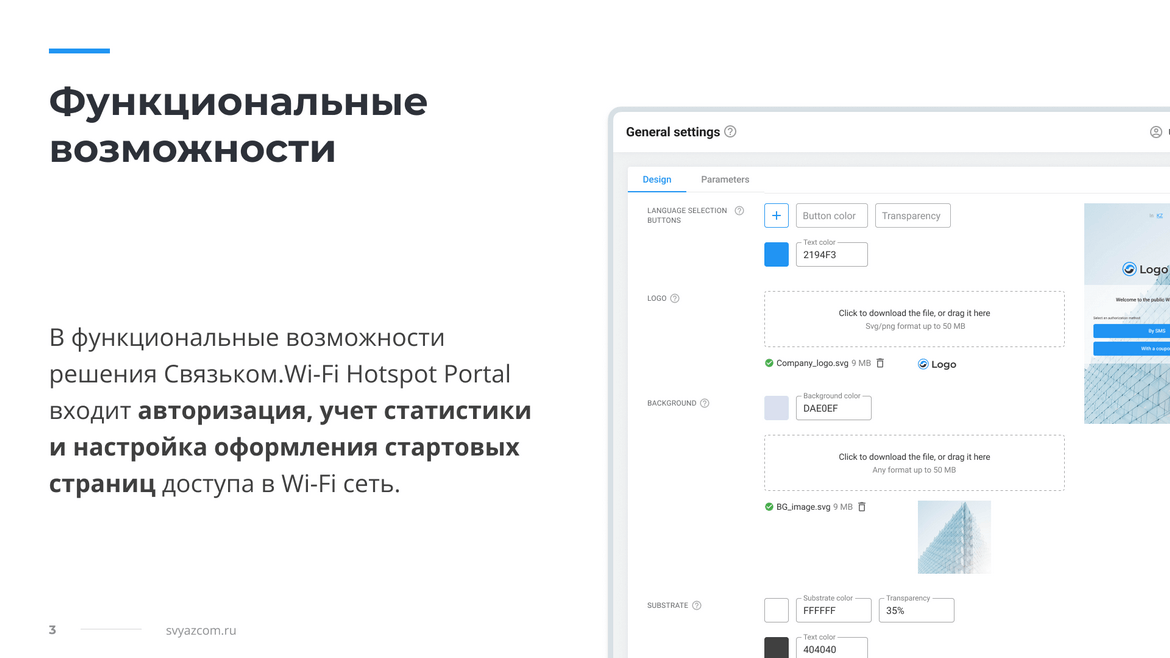Edit the Substrate color FFFFFF field

click(833, 610)
